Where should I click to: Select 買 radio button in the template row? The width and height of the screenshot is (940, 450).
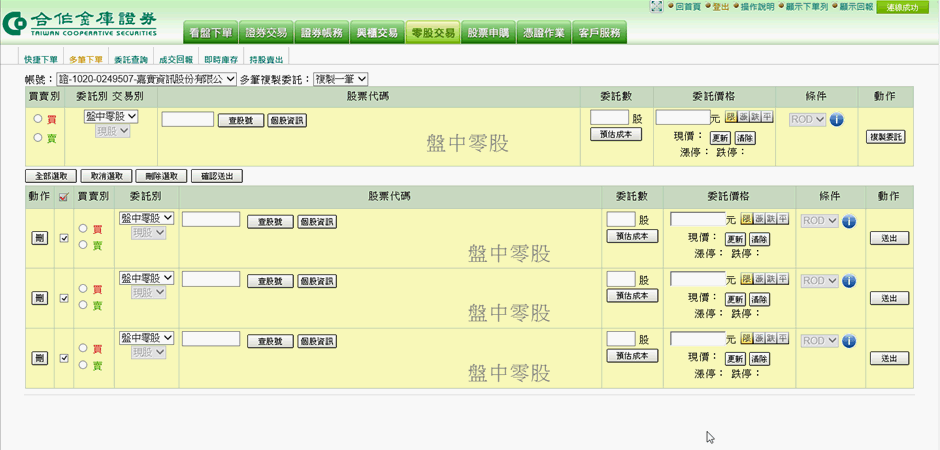38,119
